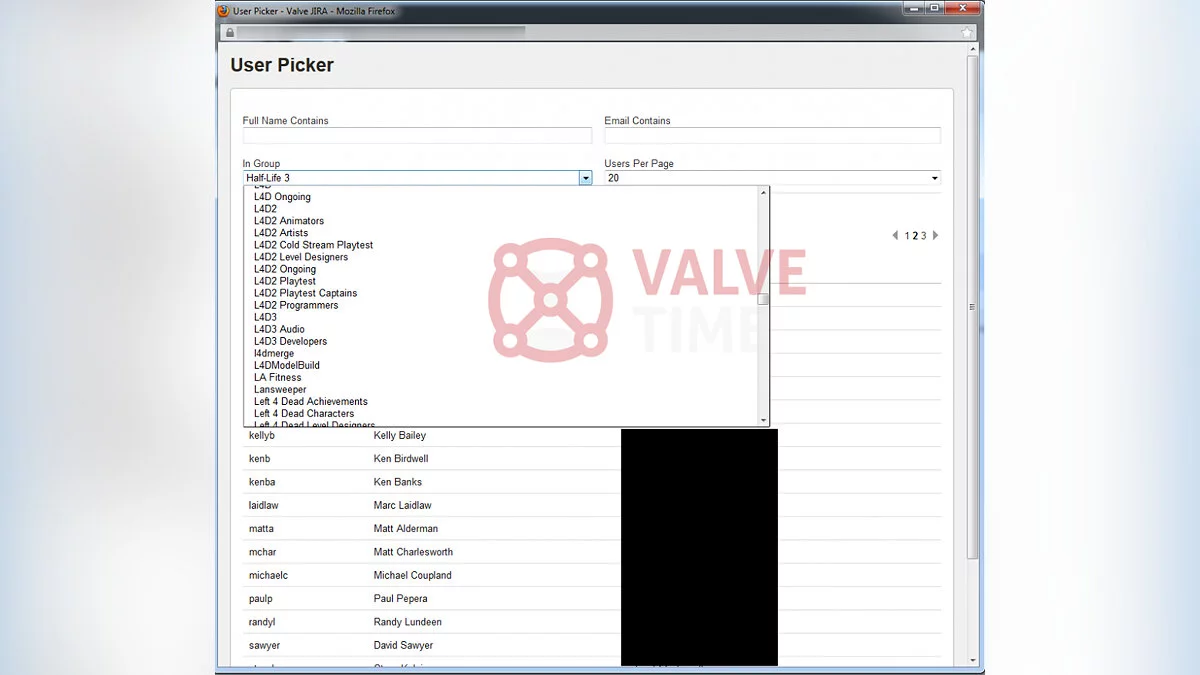Open the In Group dropdown arrow

point(585,178)
